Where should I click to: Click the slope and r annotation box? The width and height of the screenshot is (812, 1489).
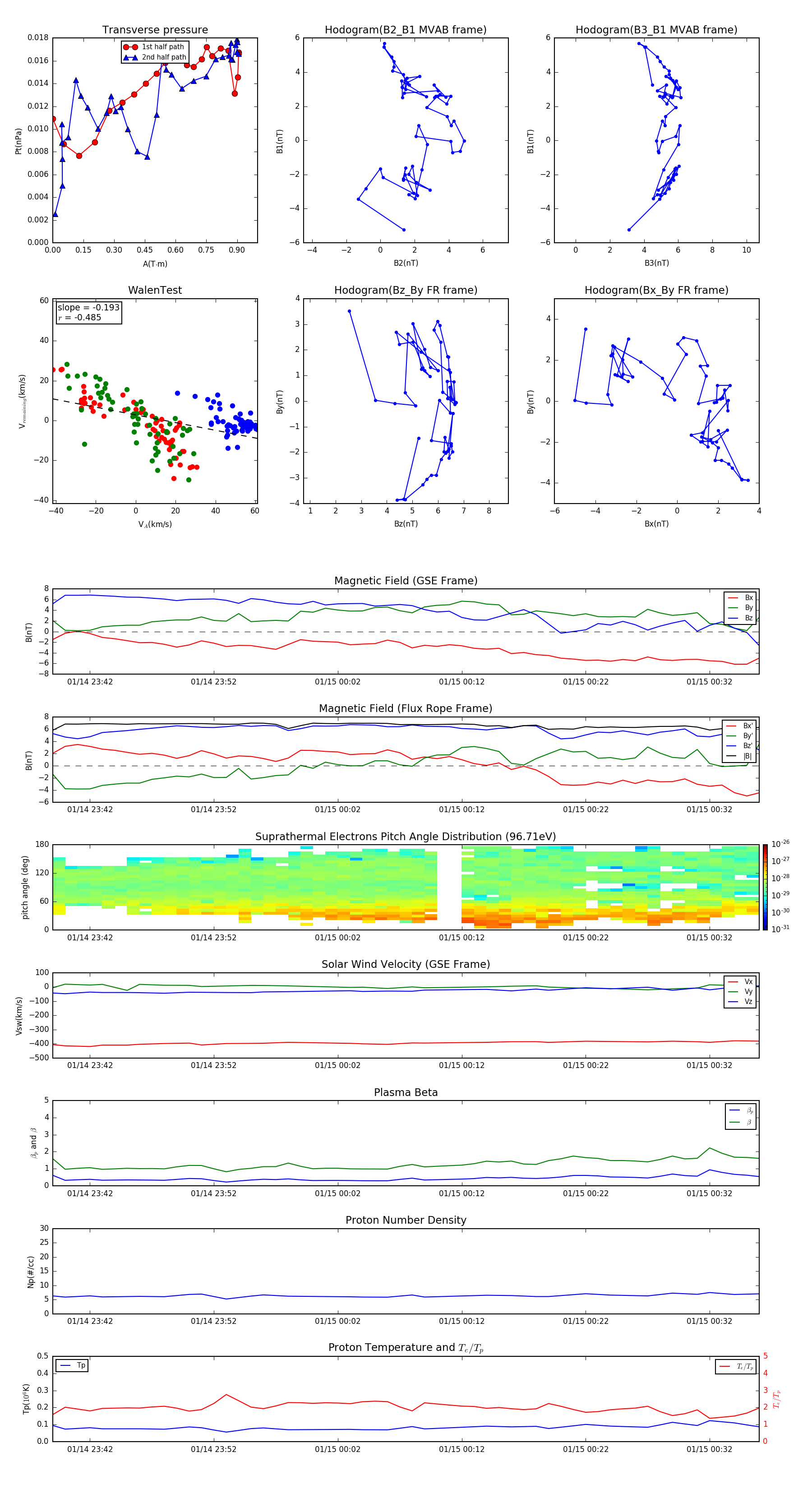click(x=88, y=313)
